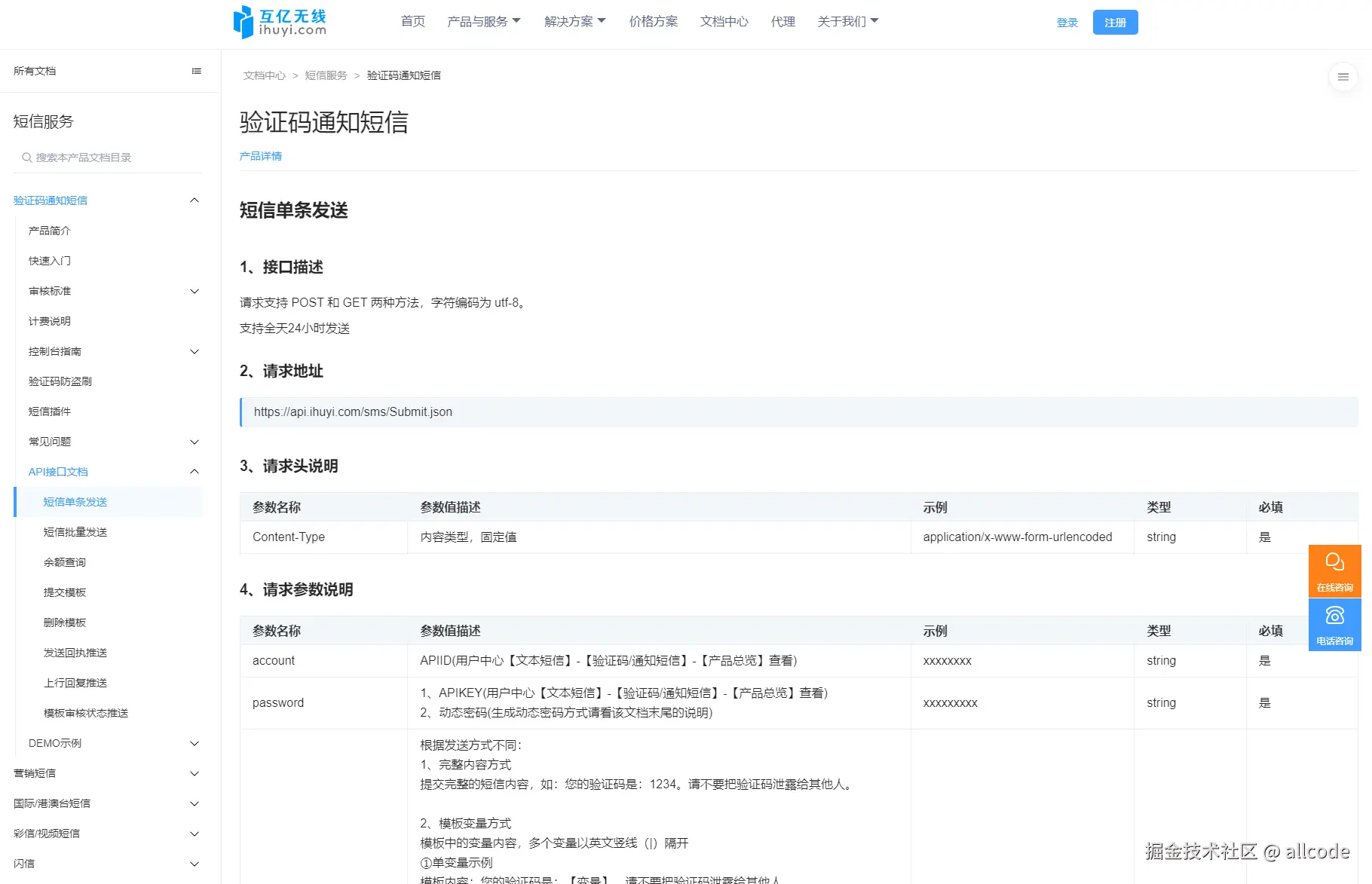The width and height of the screenshot is (1372, 884).
Task: Focus the 搜索本产品文档目录 search field
Action: pos(109,158)
